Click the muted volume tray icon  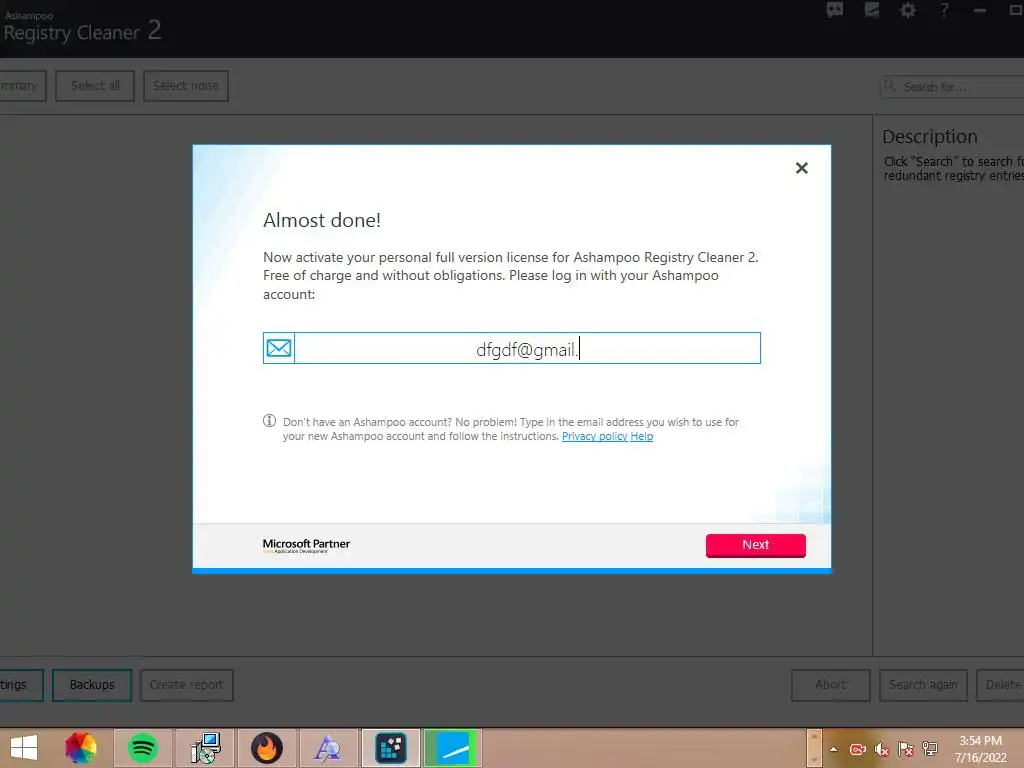[x=882, y=749]
